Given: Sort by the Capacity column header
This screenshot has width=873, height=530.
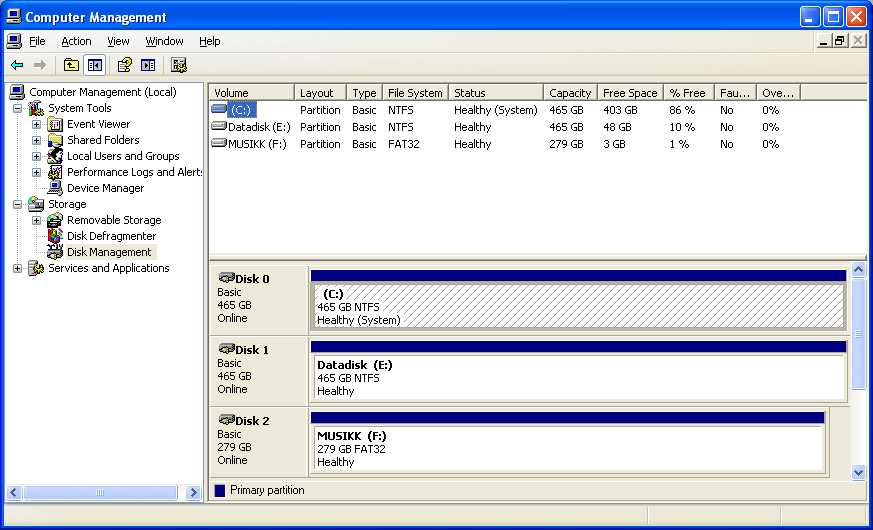Looking at the screenshot, I should click(x=570, y=92).
